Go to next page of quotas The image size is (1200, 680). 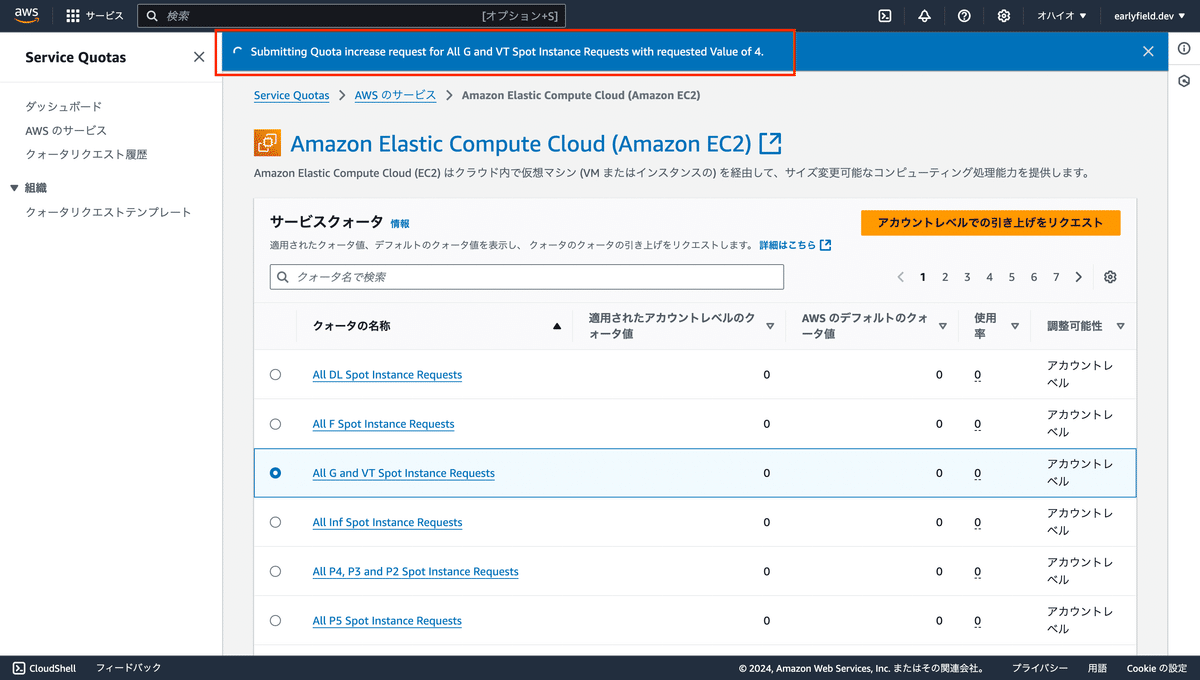coord(1079,277)
